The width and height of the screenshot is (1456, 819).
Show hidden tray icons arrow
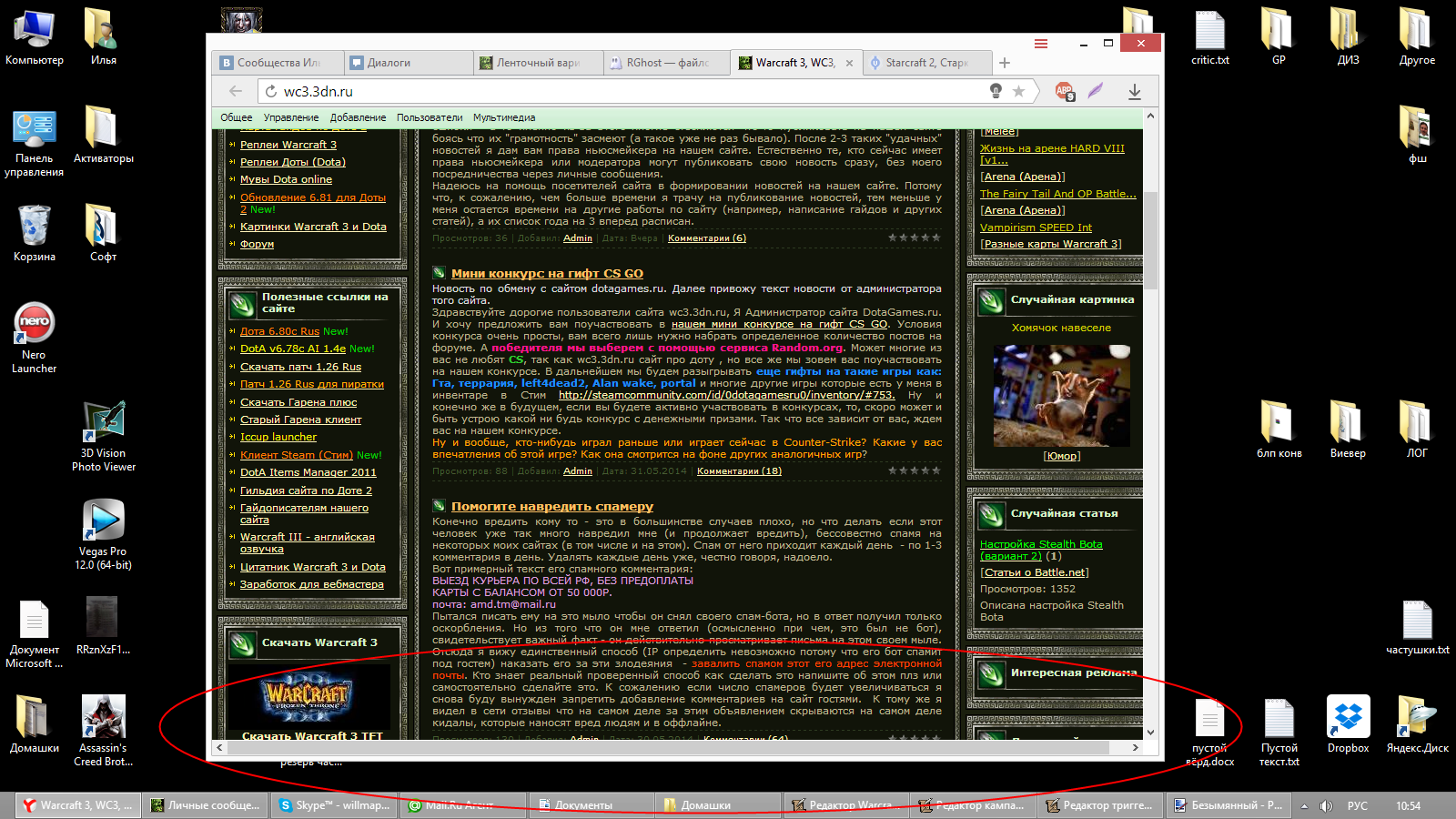(x=1304, y=805)
